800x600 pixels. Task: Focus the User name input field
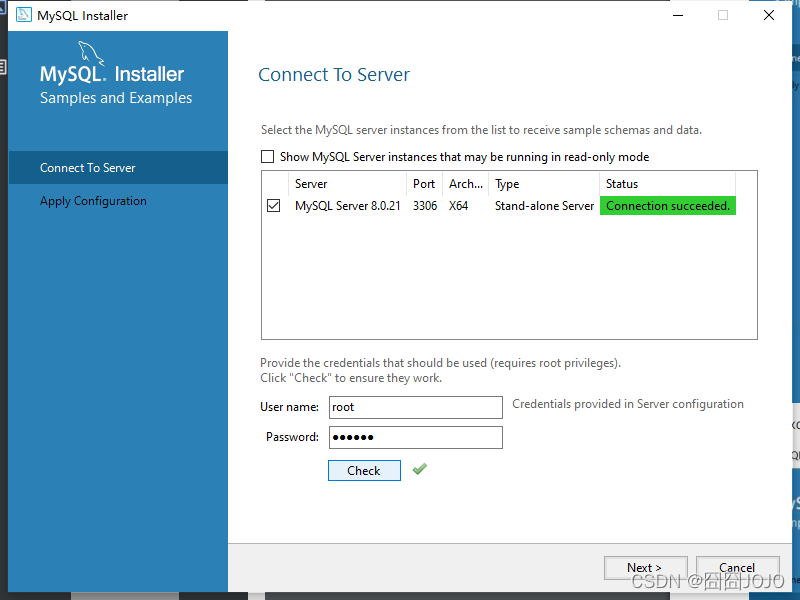coord(416,407)
